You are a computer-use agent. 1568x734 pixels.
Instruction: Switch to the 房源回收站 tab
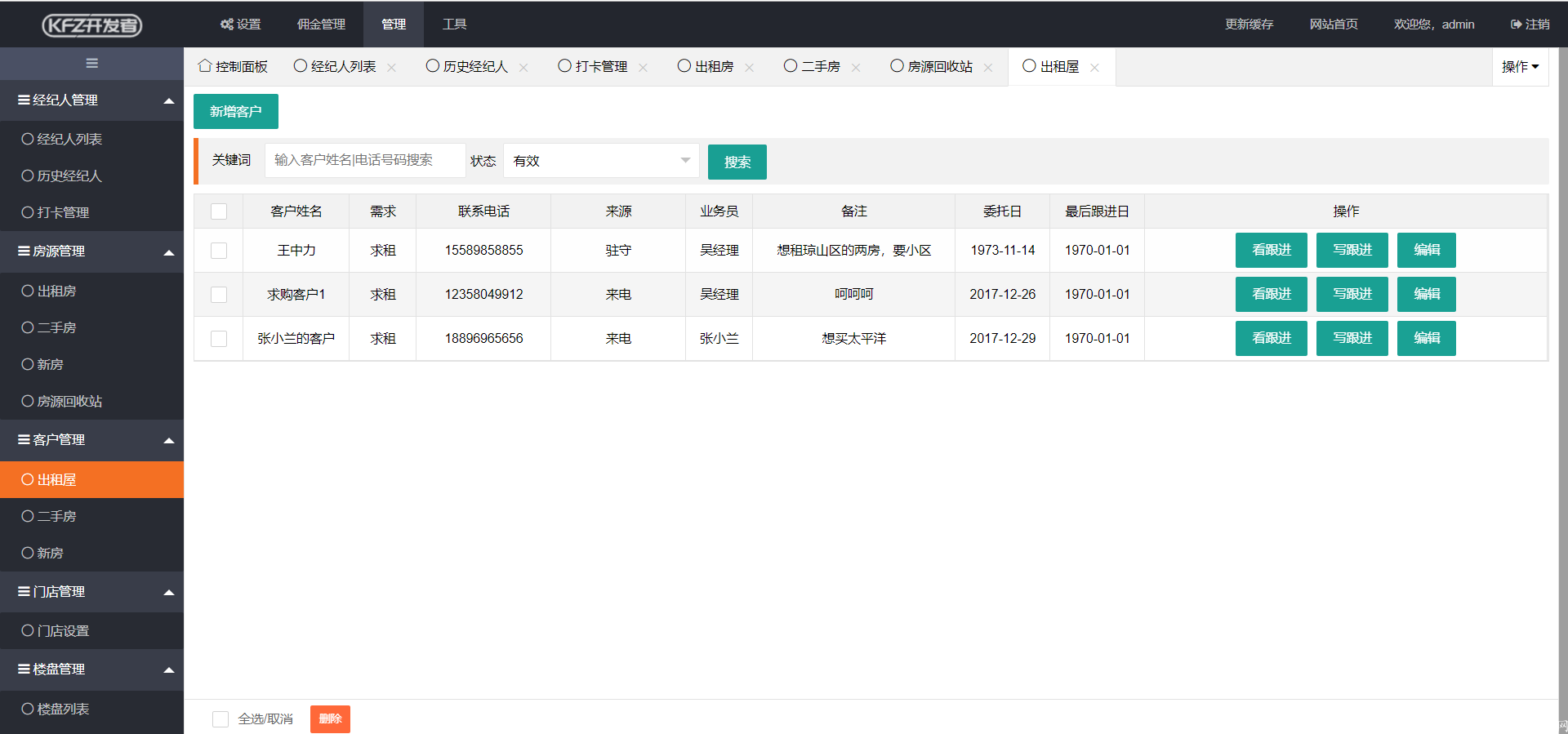[940, 67]
